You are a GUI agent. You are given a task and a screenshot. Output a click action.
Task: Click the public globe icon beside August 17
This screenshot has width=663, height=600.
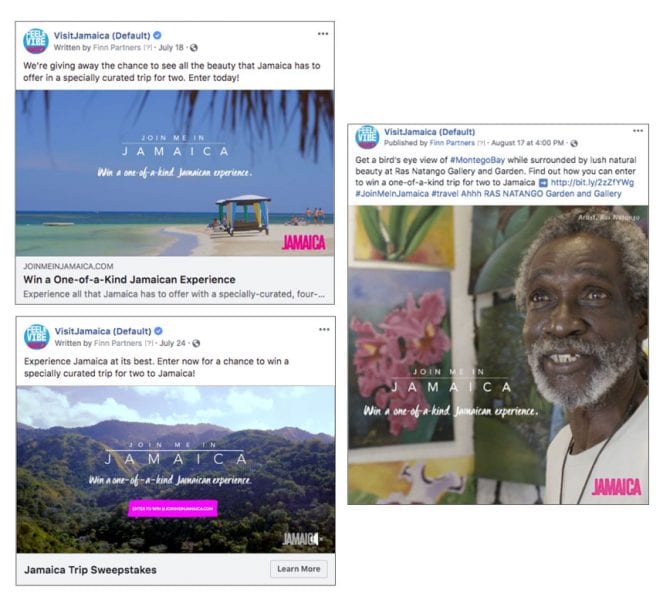tap(574, 143)
